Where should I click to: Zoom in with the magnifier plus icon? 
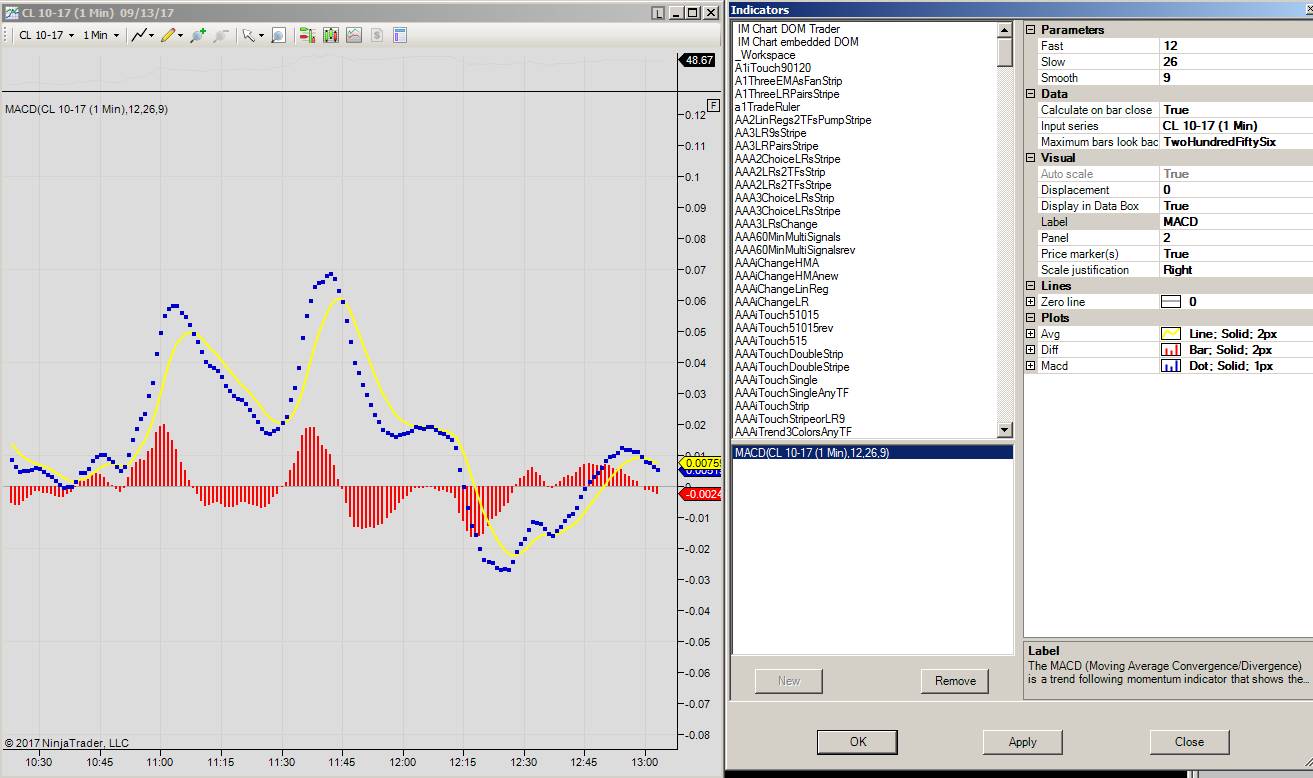tap(198, 35)
